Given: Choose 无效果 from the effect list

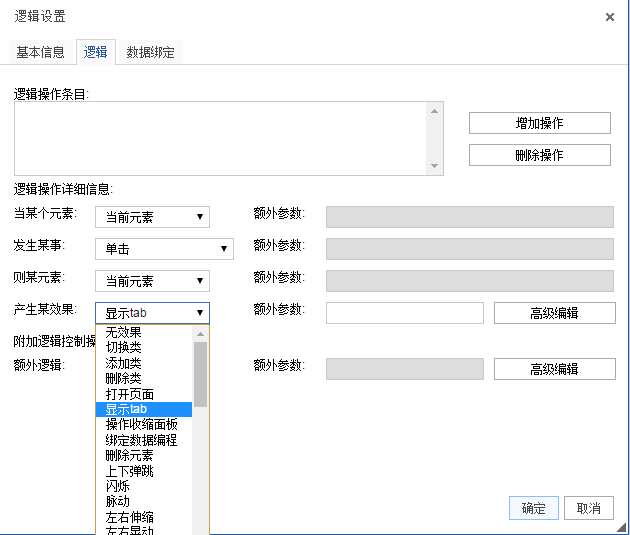Looking at the screenshot, I should click(x=144, y=332).
